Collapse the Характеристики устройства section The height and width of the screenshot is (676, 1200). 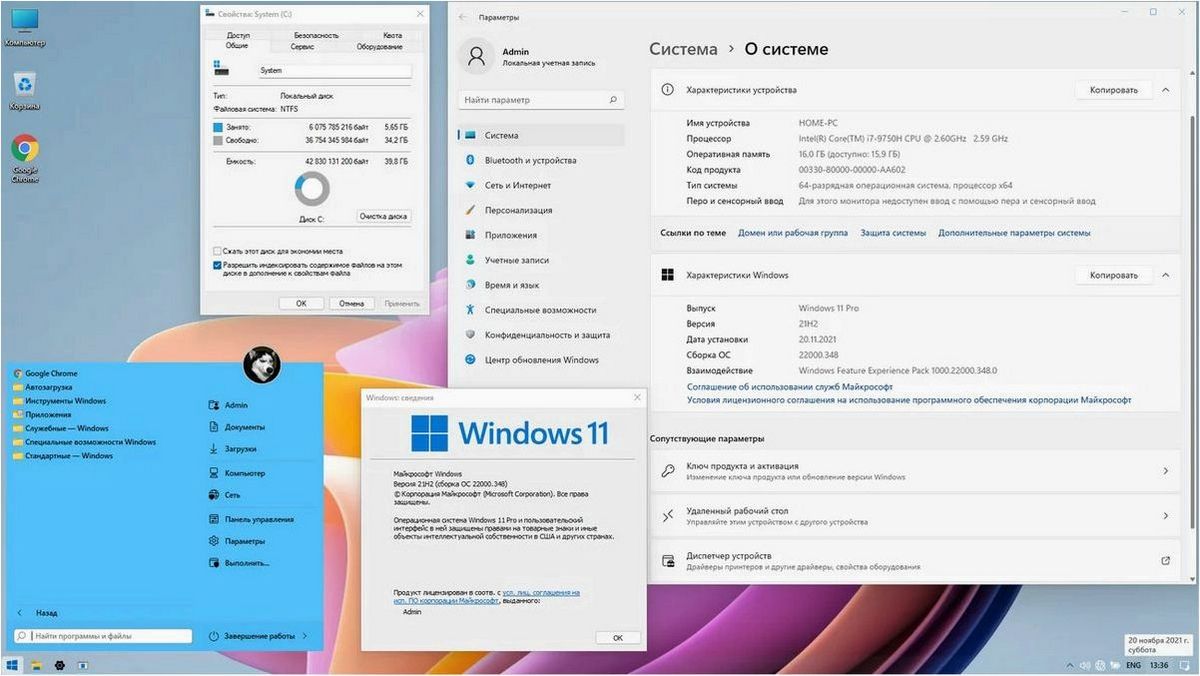click(x=1165, y=90)
